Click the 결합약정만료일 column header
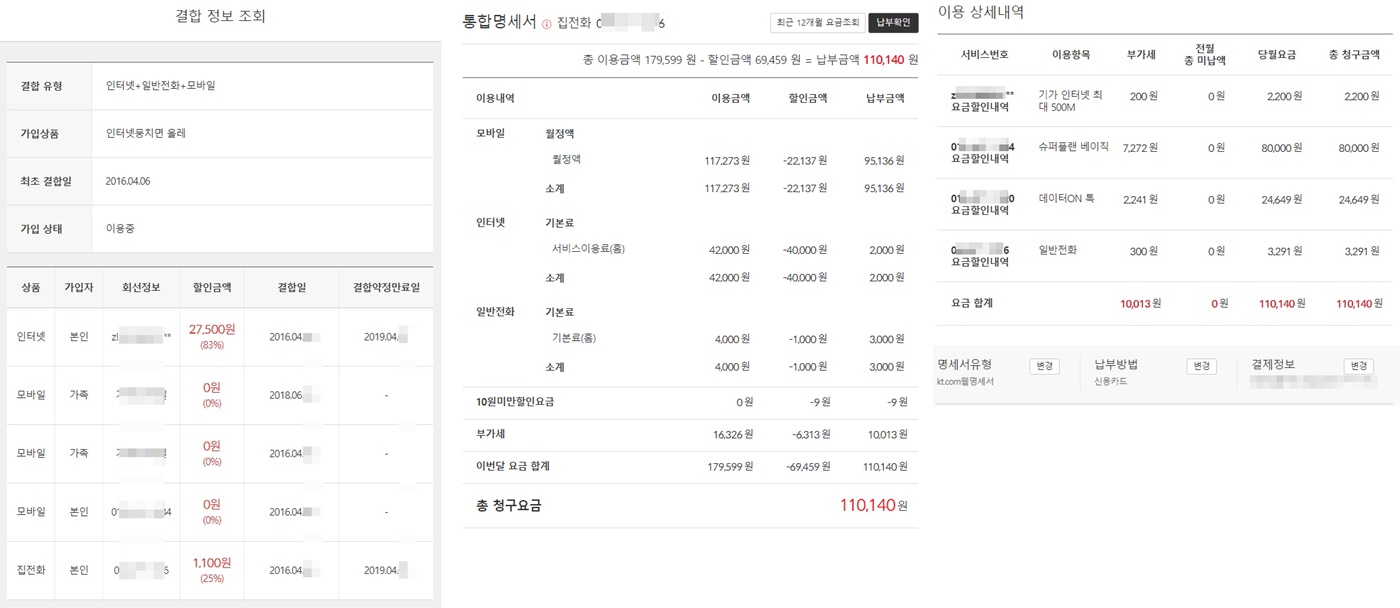Image resolution: width=1400 pixels, height=608 pixels. pyautogui.click(x=386, y=287)
